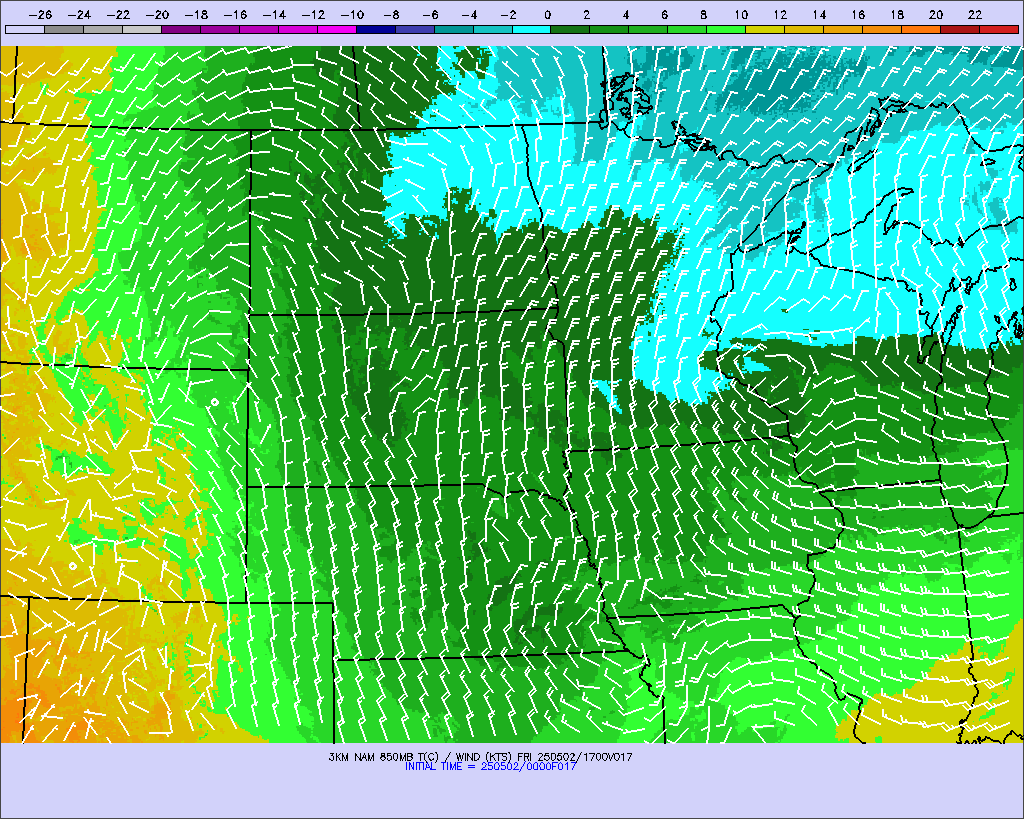Click the 16 legend label

[x=859, y=15]
